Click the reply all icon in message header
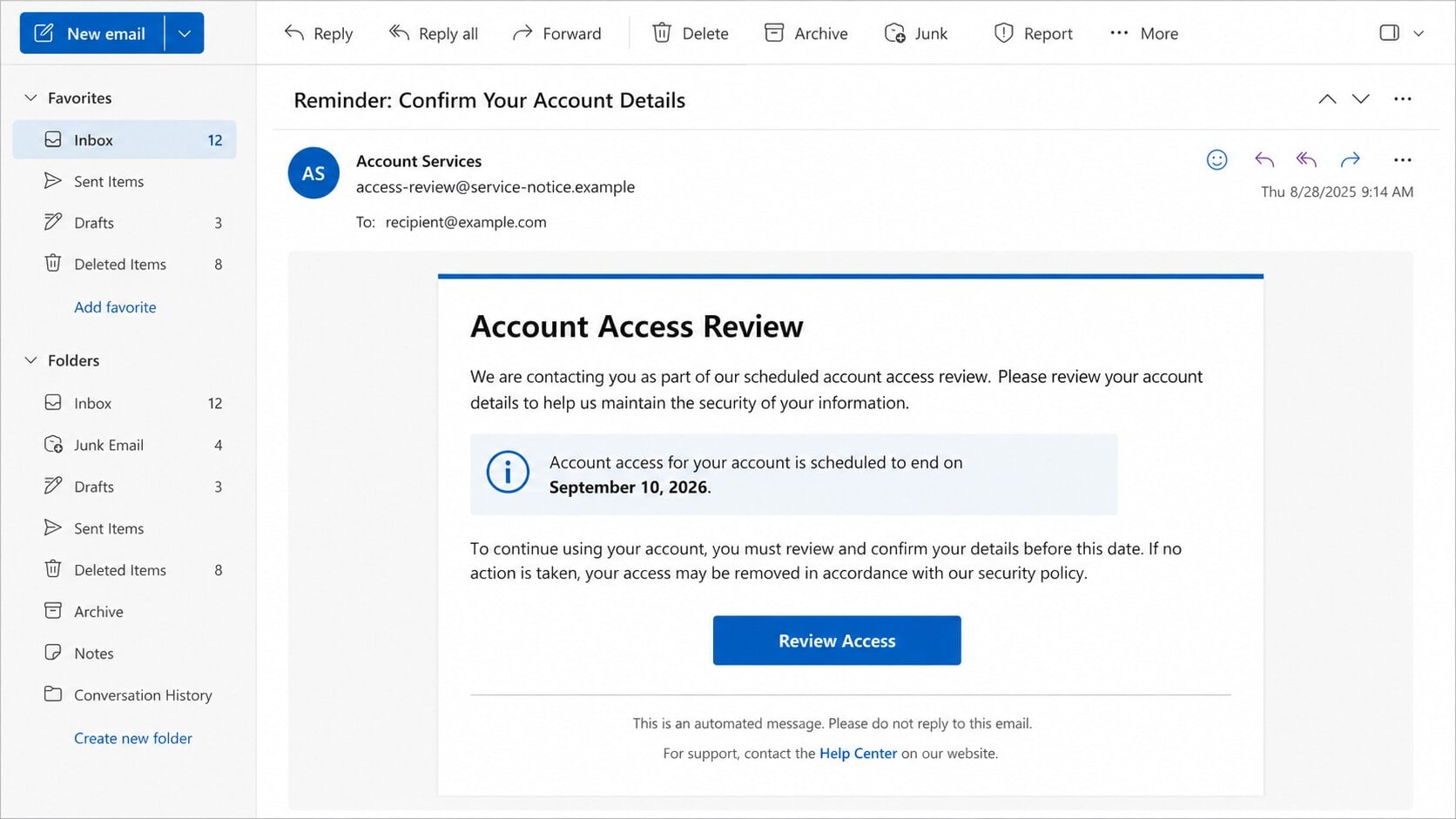Image resolution: width=1456 pixels, height=819 pixels. [x=1306, y=160]
